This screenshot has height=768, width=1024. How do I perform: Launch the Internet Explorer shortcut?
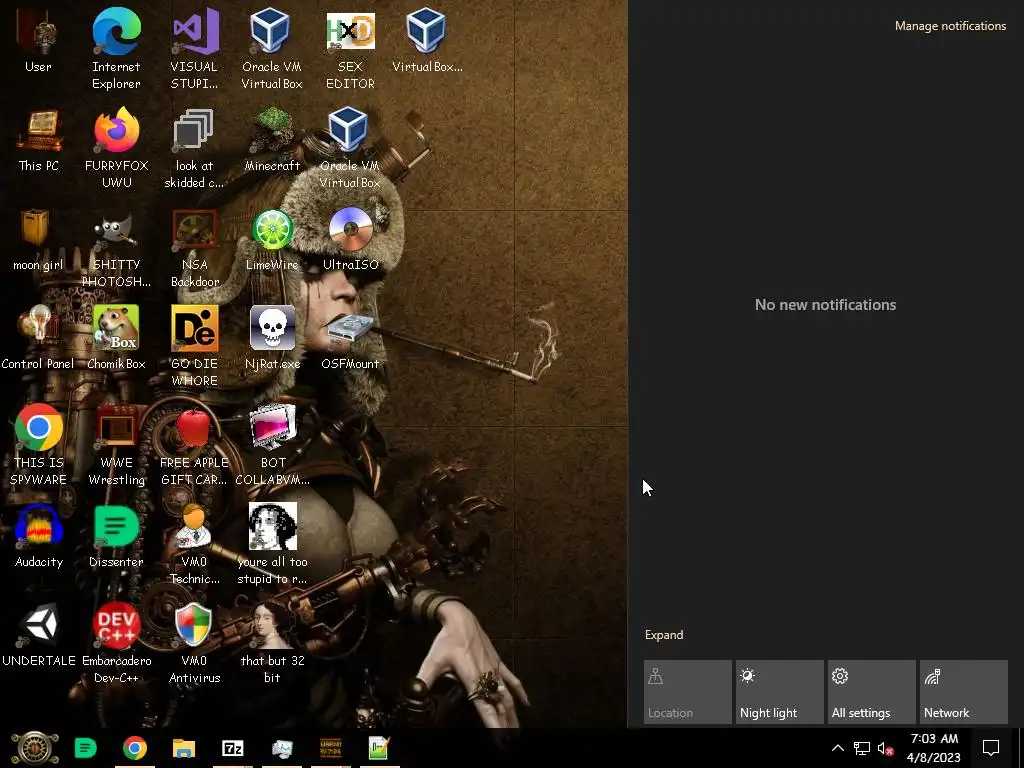pos(116,49)
